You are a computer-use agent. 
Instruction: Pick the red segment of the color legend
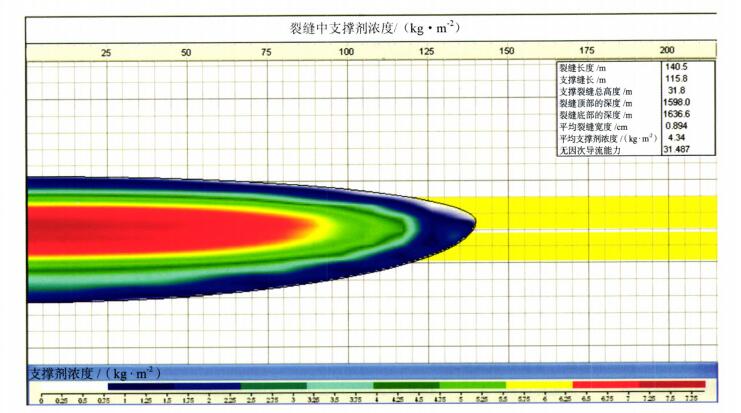pyautogui.click(x=640, y=386)
